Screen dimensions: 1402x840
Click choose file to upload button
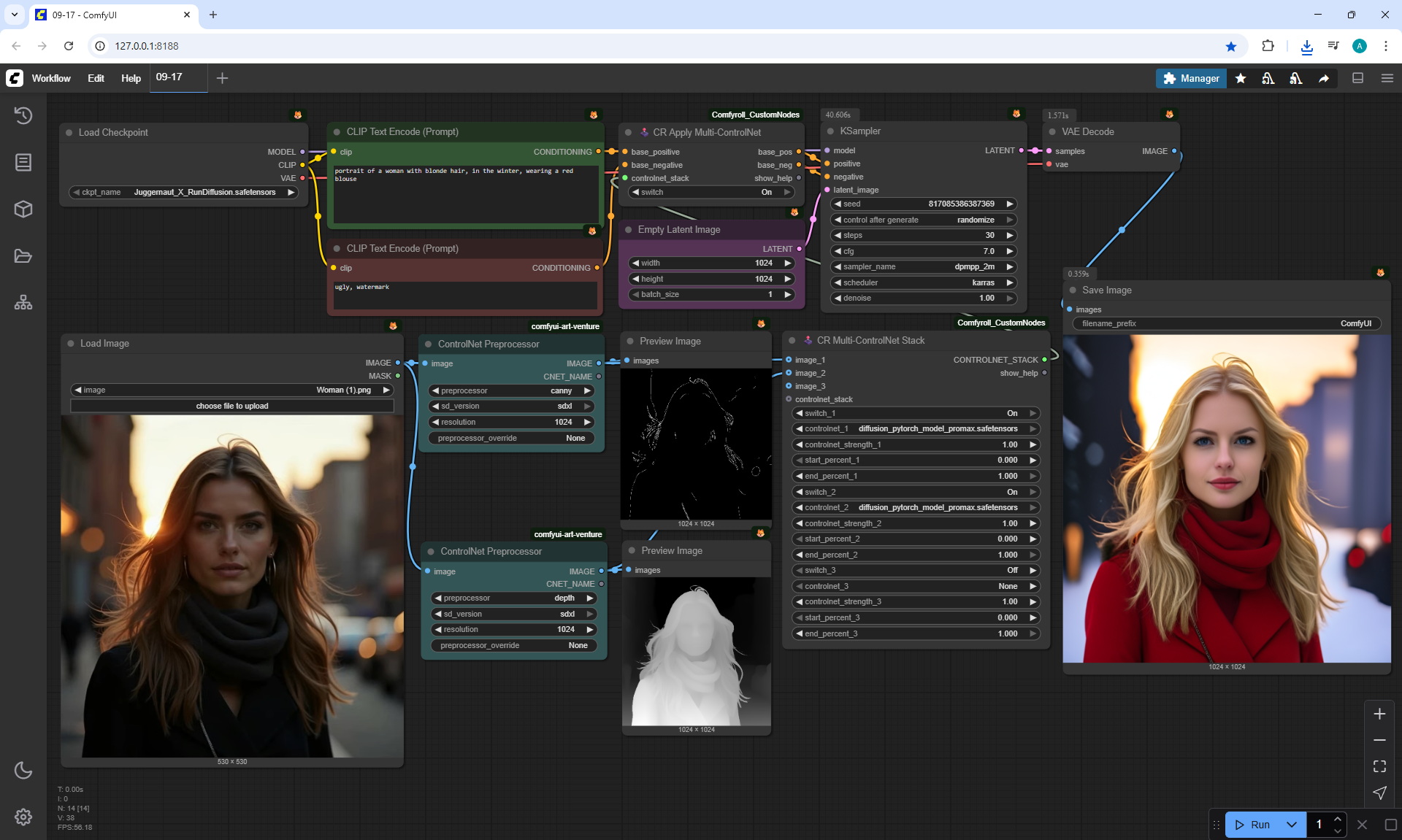(x=232, y=406)
